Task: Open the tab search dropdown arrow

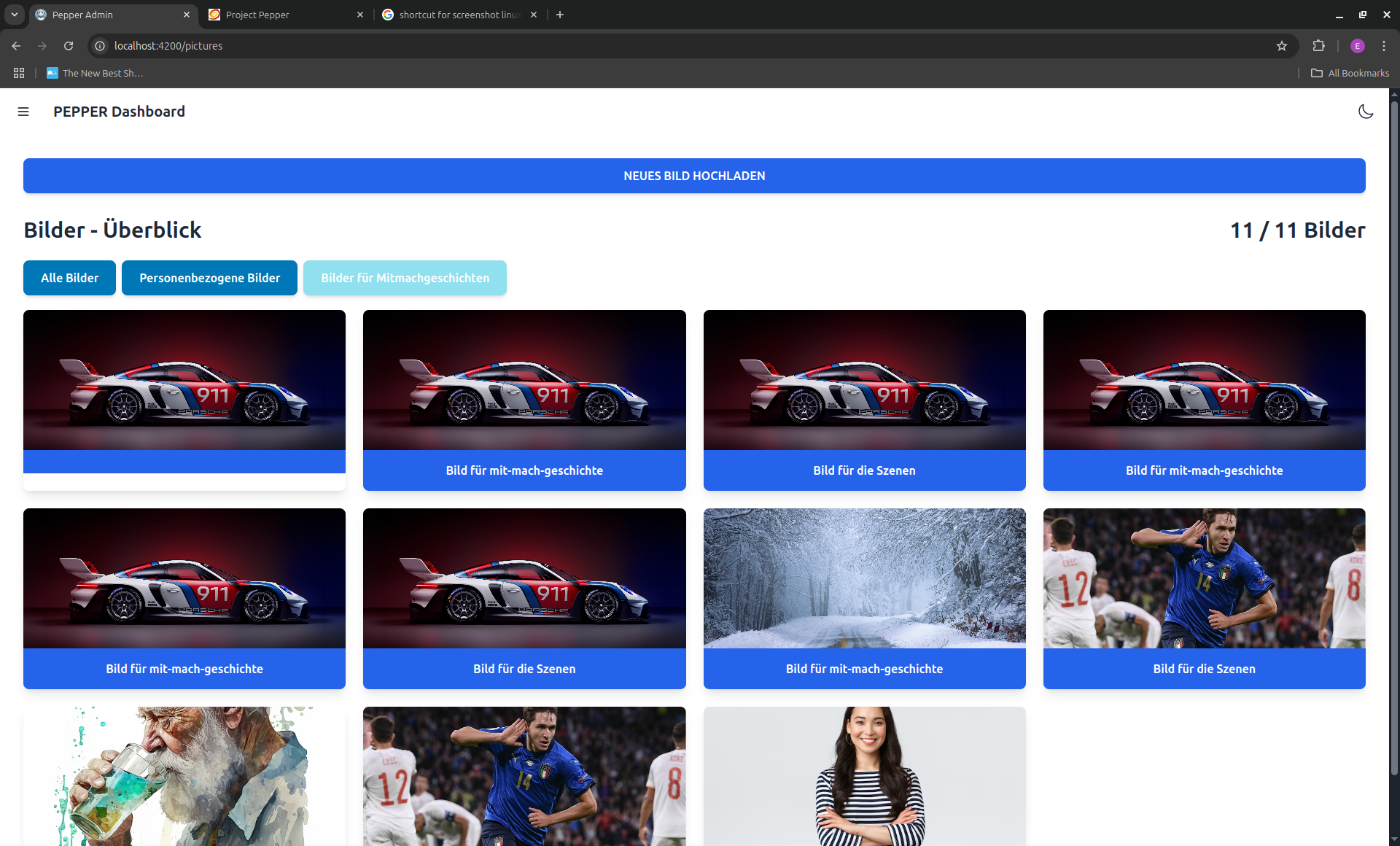Action: tap(14, 15)
